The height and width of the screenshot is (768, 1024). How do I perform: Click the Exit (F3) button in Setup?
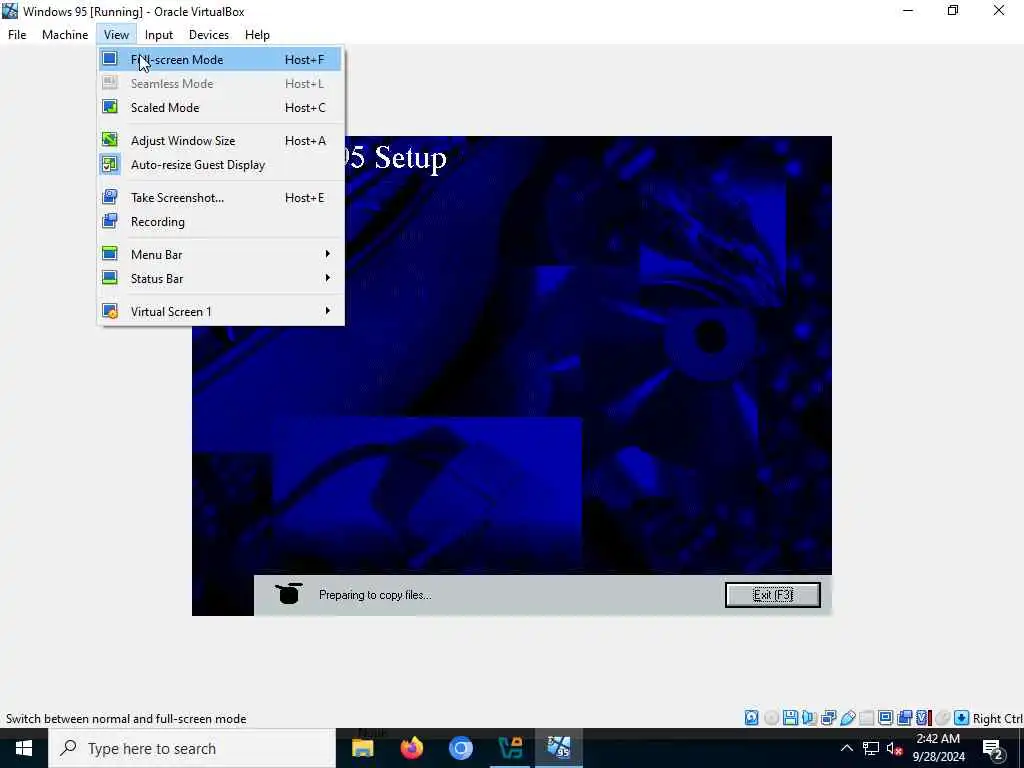(773, 595)
